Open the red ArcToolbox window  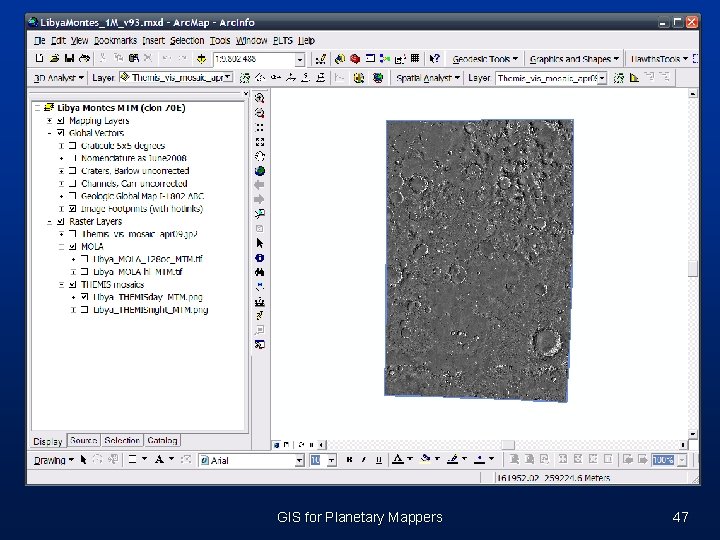click(355, 58)
